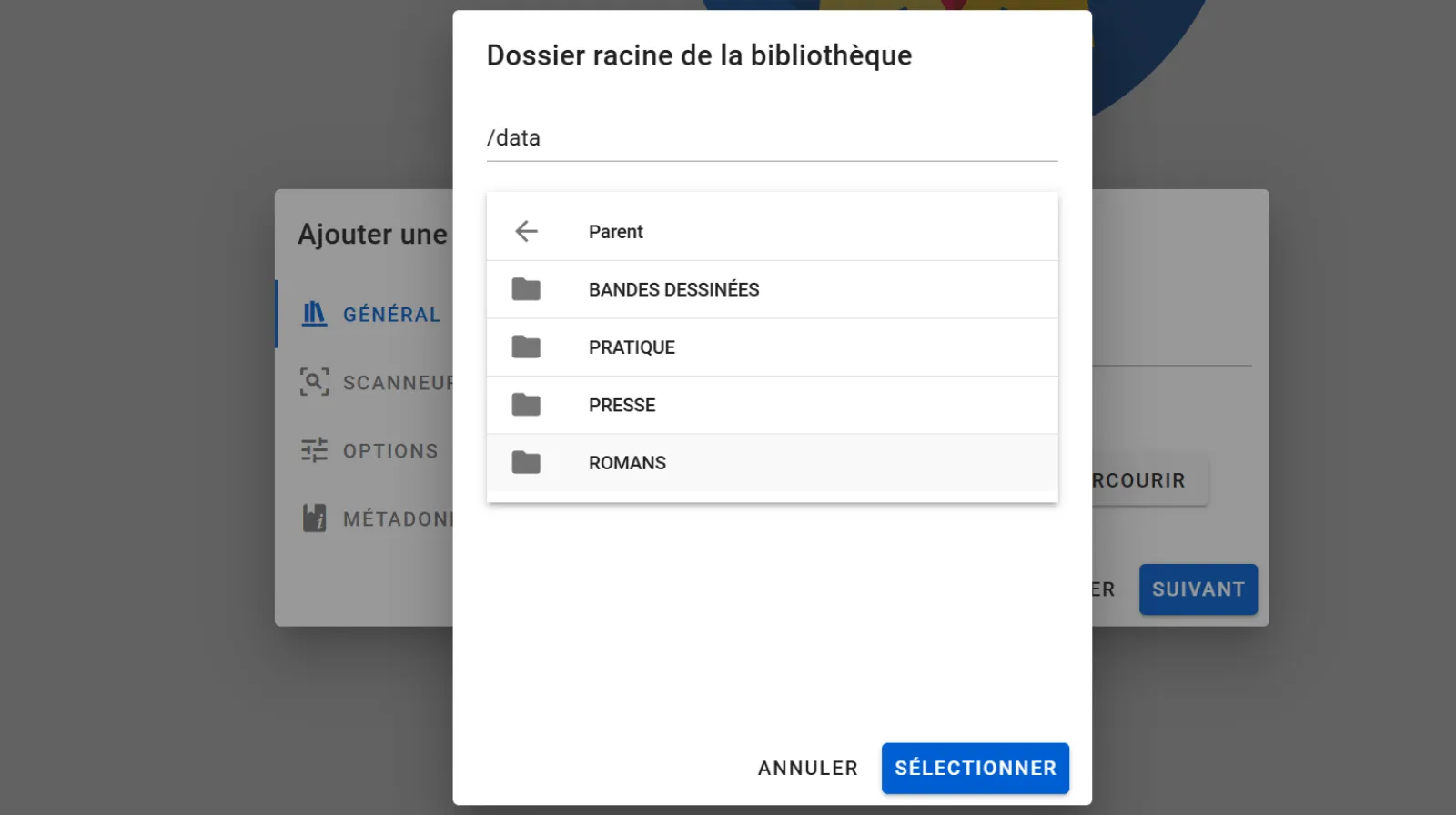Select the ROMANS folder label
The image size is (1456, 815).
coord(627,463)
